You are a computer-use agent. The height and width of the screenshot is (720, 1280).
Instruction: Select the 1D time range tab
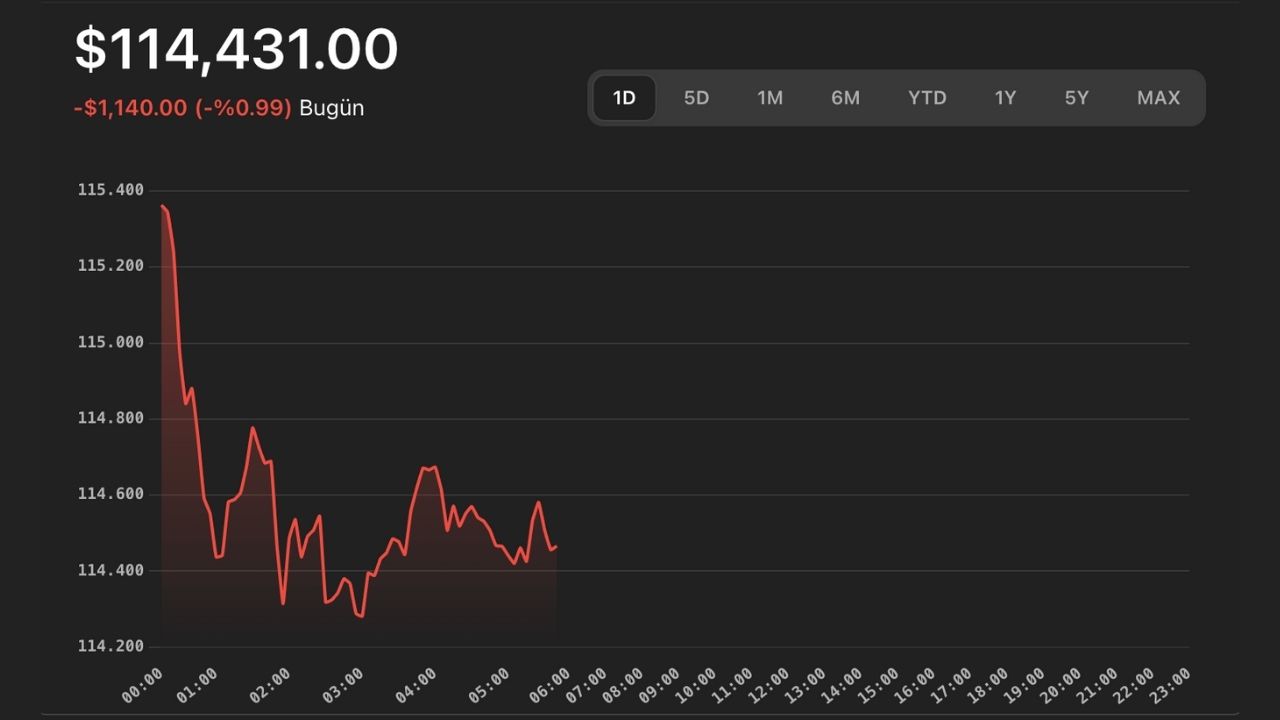(623, 97)
